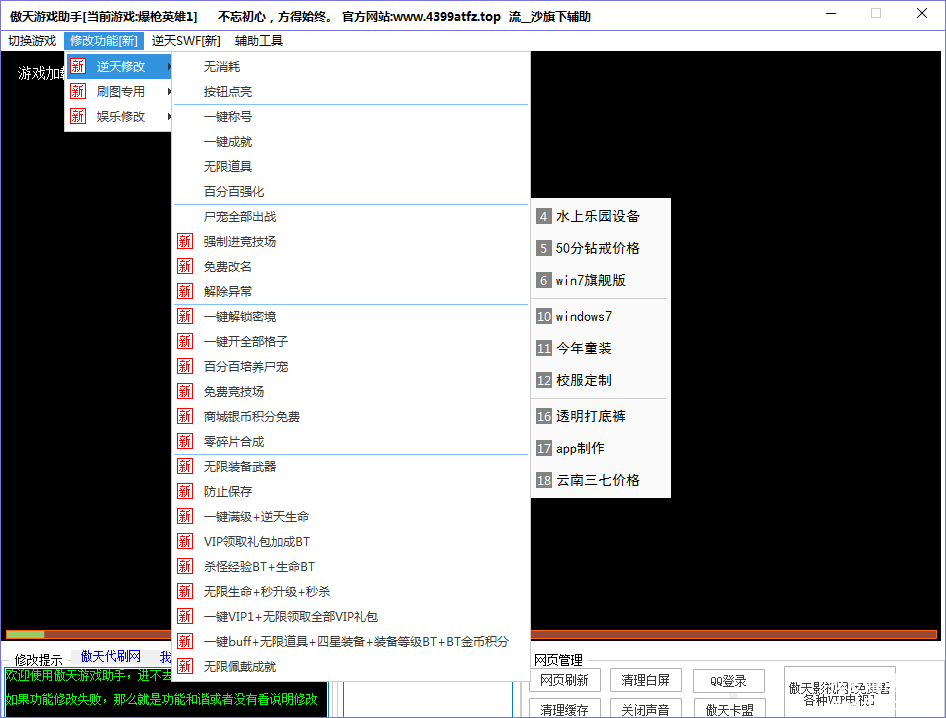Select 一键VIP1+无限领取全部VIP礼包 entry
The image size is (946, 718).
351,616
